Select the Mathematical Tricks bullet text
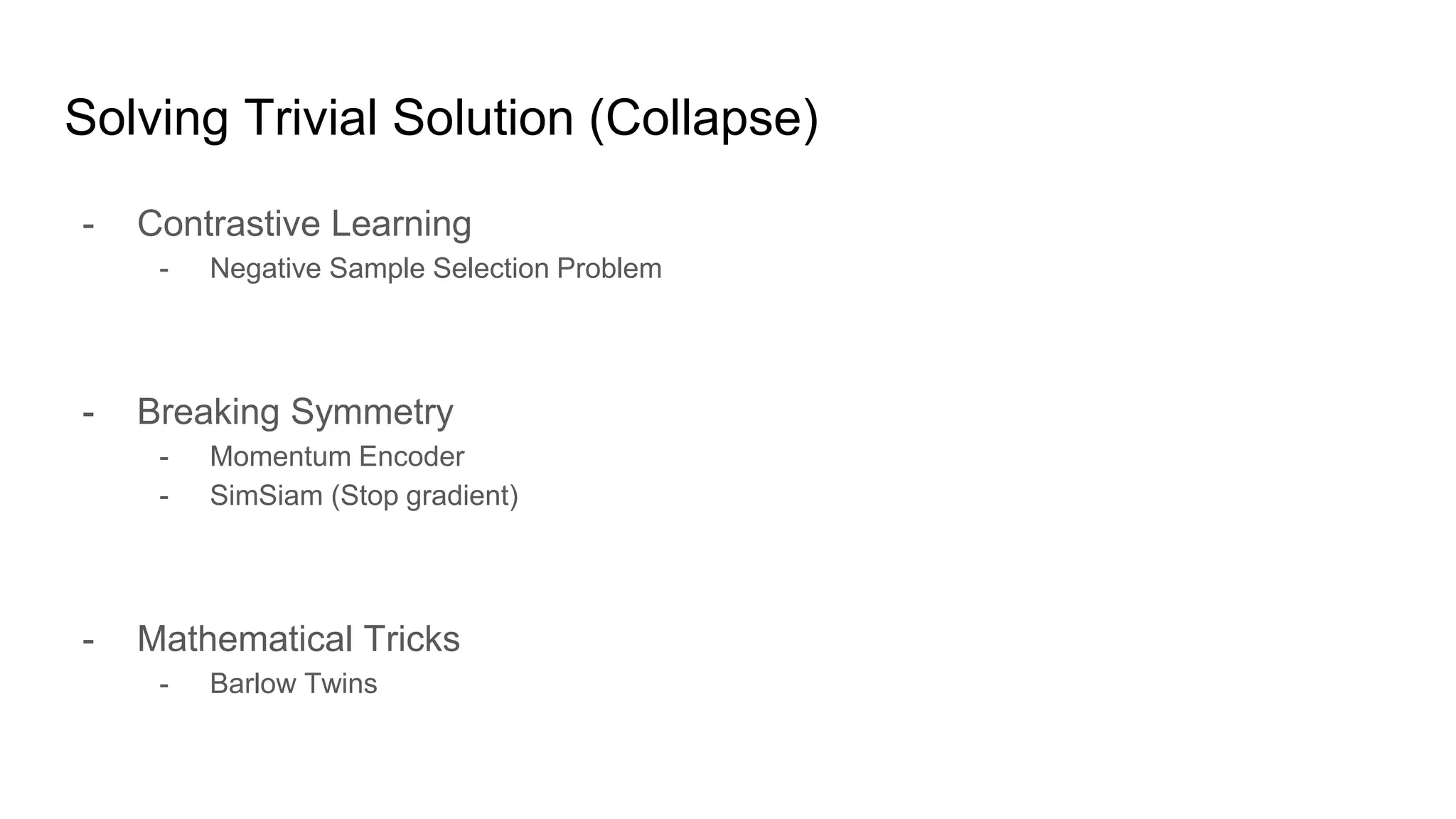Viewport: 1456px width, 819px height. pos(299,638)
